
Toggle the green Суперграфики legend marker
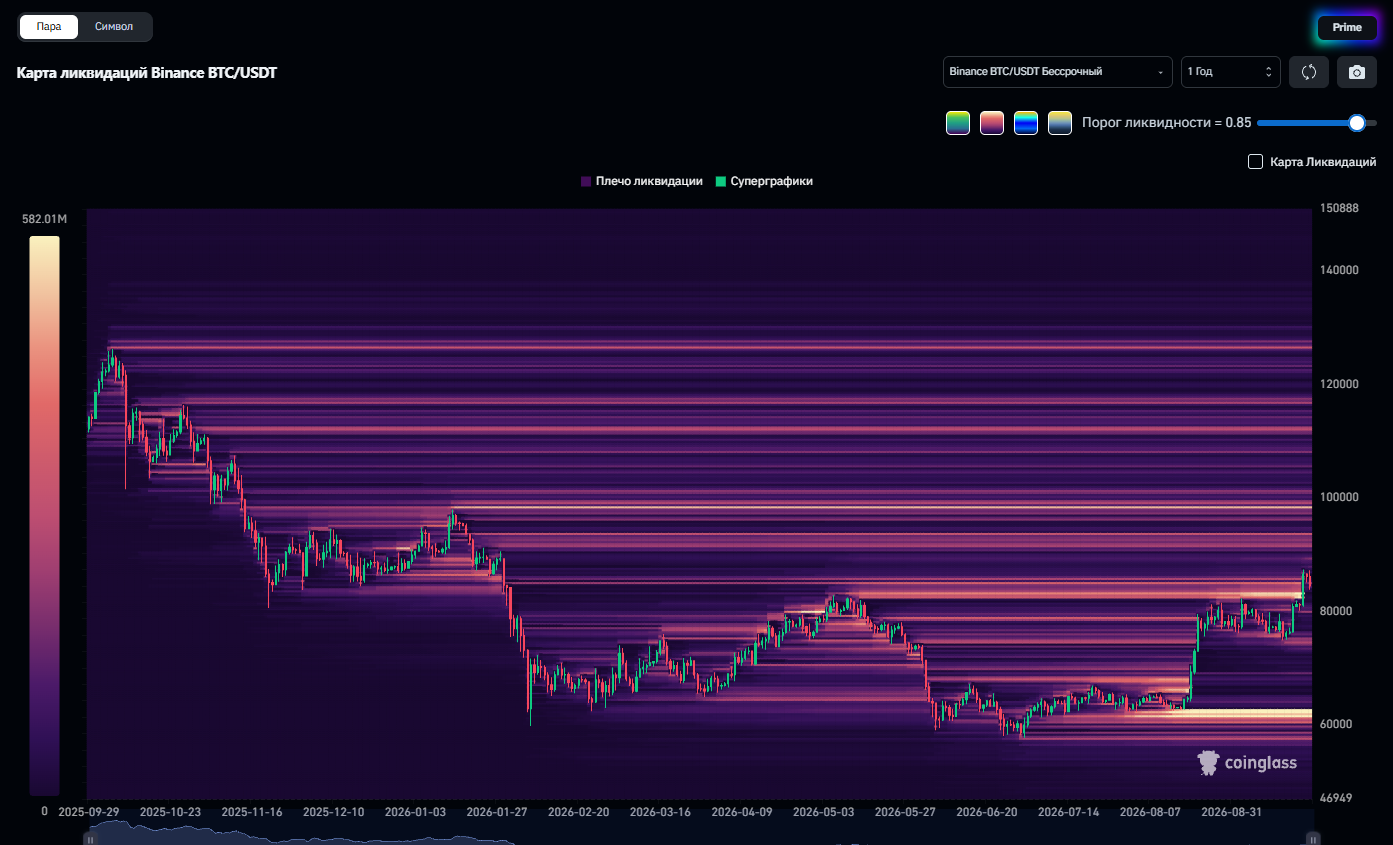[x=721, y=181]
